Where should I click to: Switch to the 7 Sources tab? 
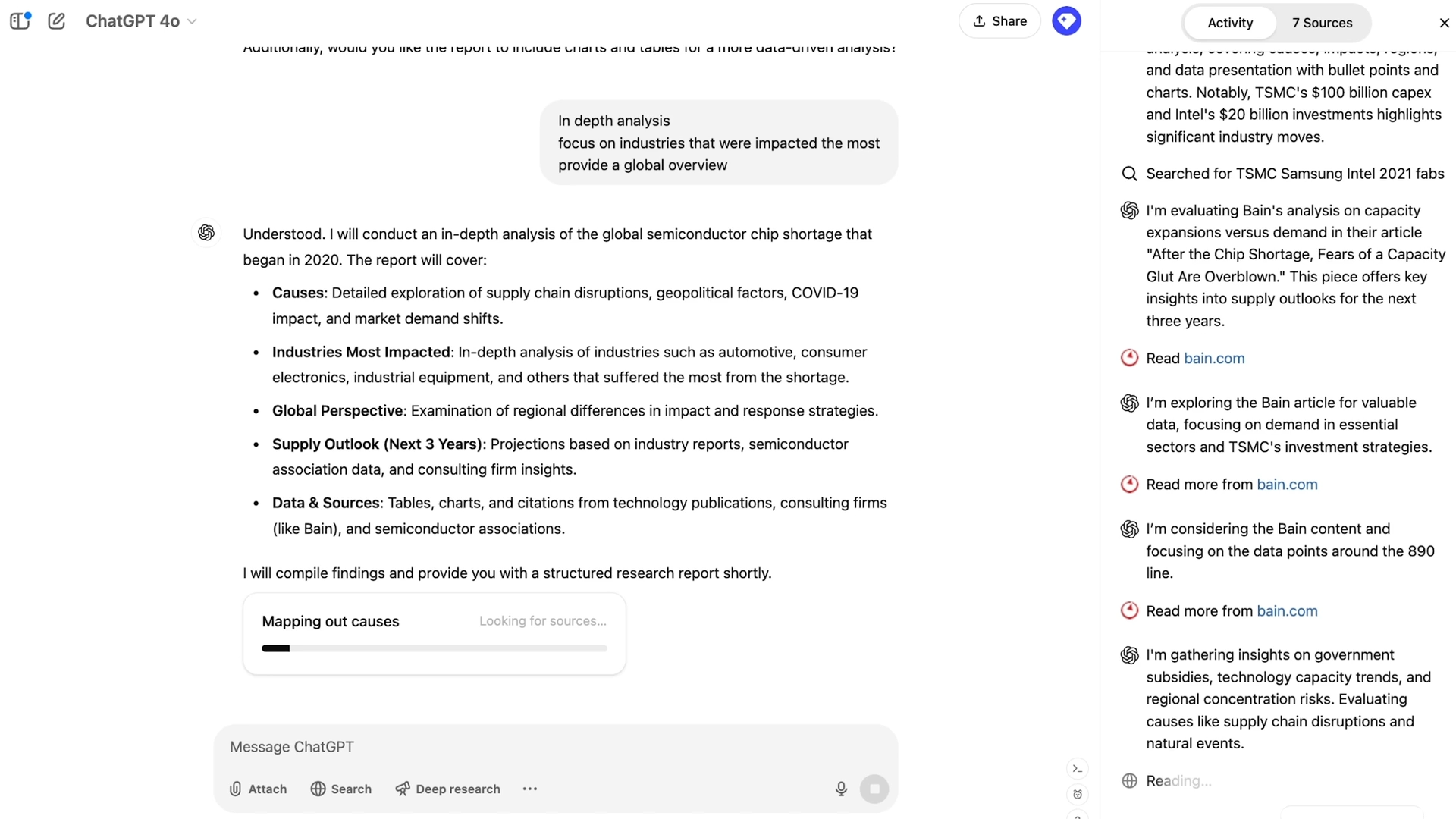click(x=1322, y=23)
